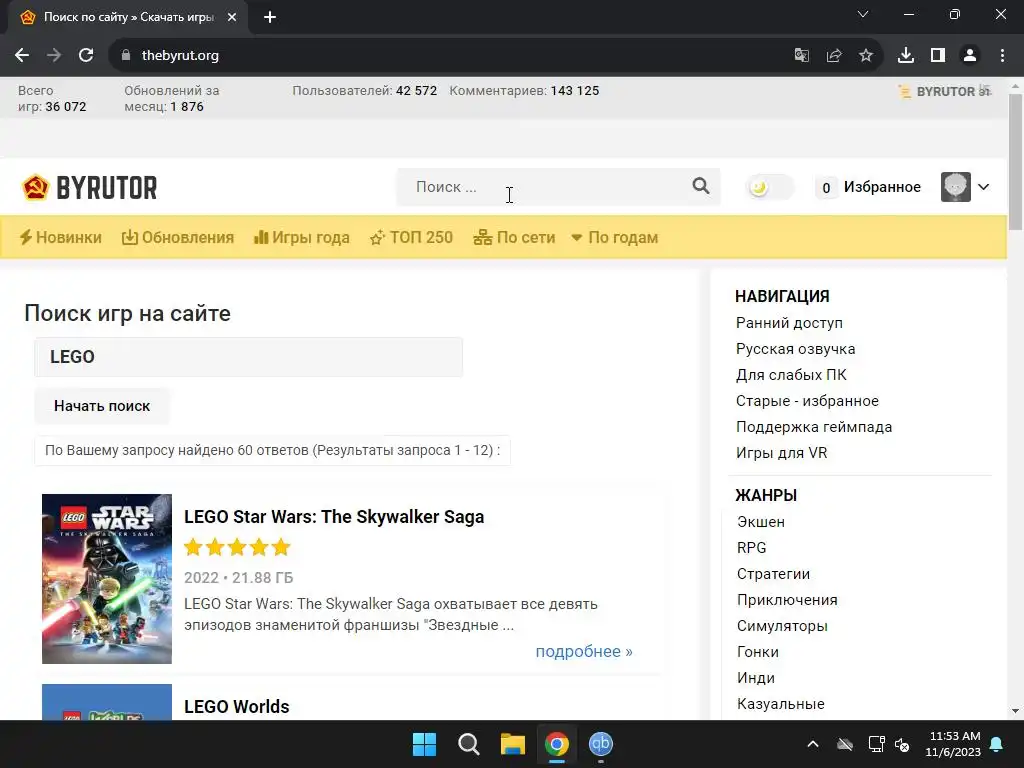Select the Симуляторы genre
Viewport: 1024px width, 768px height.
[x=782, y=626]
